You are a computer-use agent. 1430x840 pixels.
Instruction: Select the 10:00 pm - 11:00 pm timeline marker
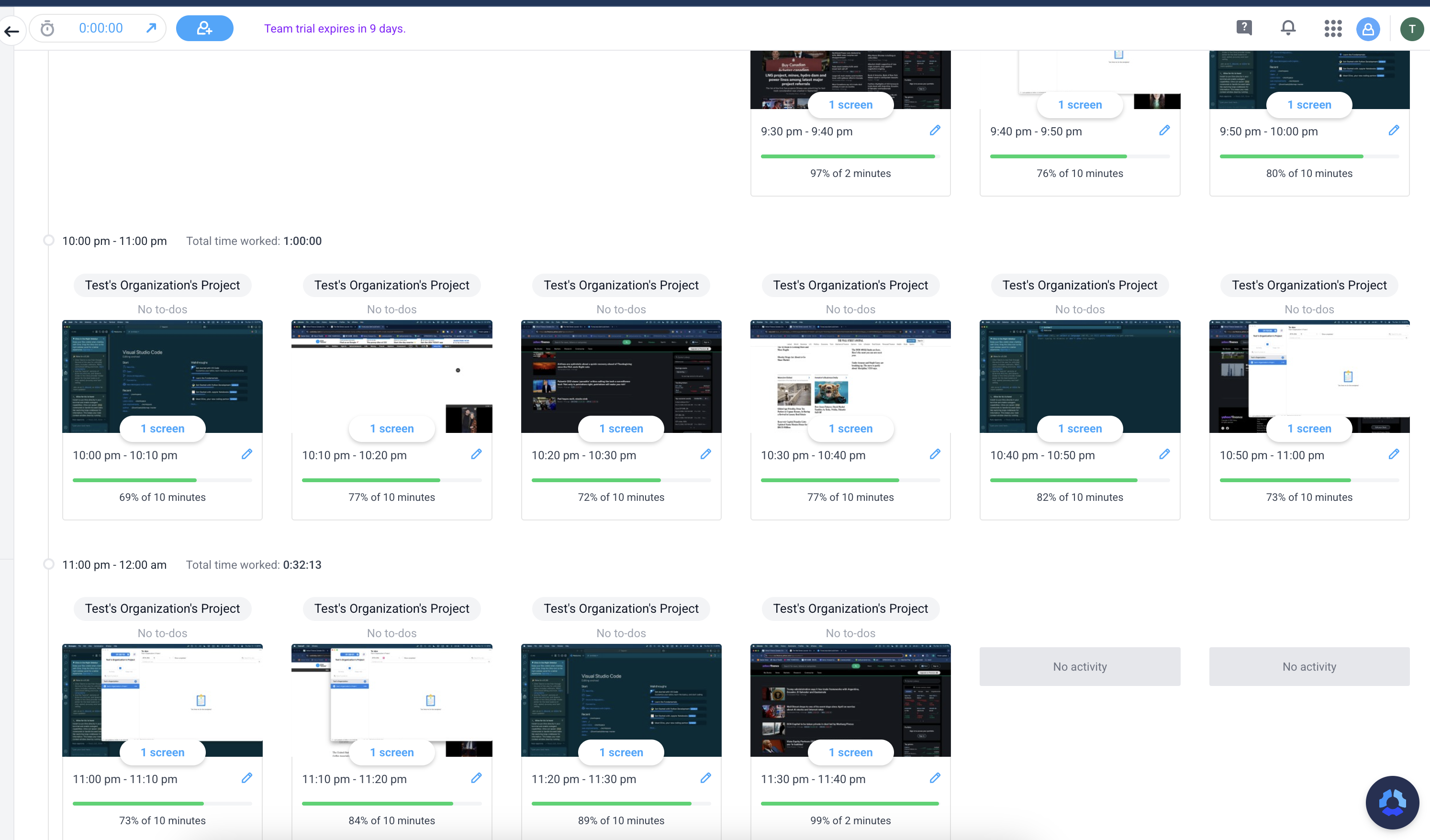49,241
